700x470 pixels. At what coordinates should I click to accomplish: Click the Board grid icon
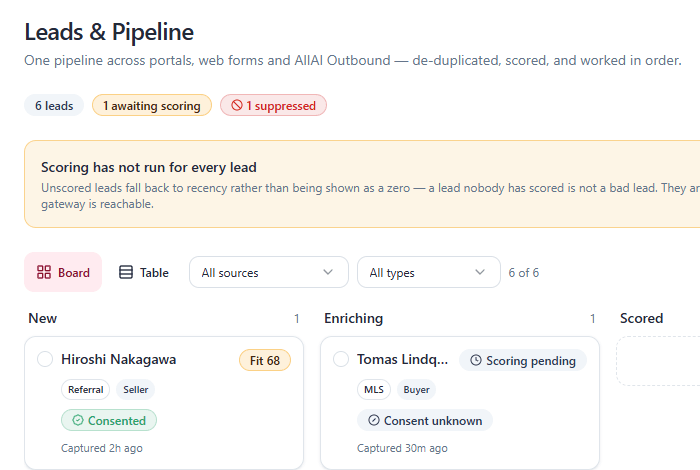44,272
